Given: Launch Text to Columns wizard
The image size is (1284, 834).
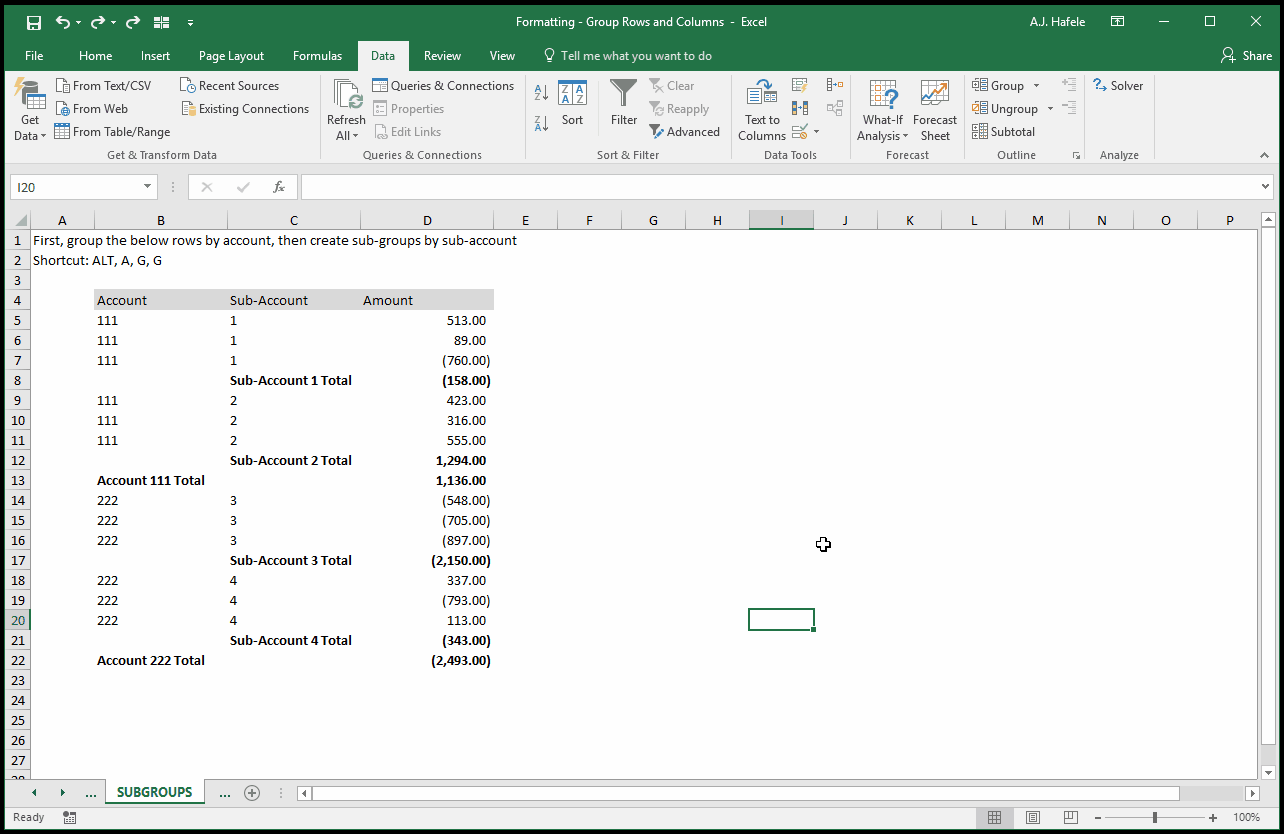Looking at the screenshot, I should coord(762,111).
